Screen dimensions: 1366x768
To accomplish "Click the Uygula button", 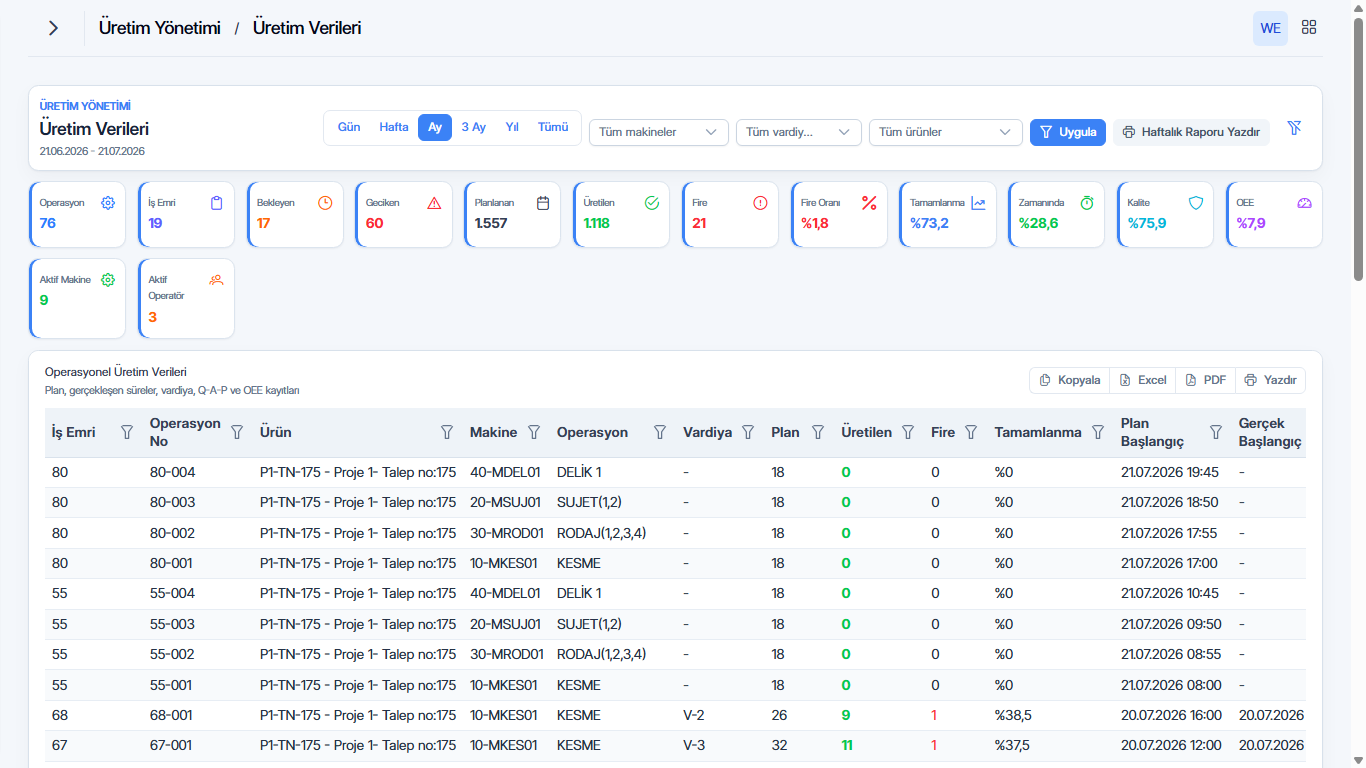I will [x=1068, y=132].
